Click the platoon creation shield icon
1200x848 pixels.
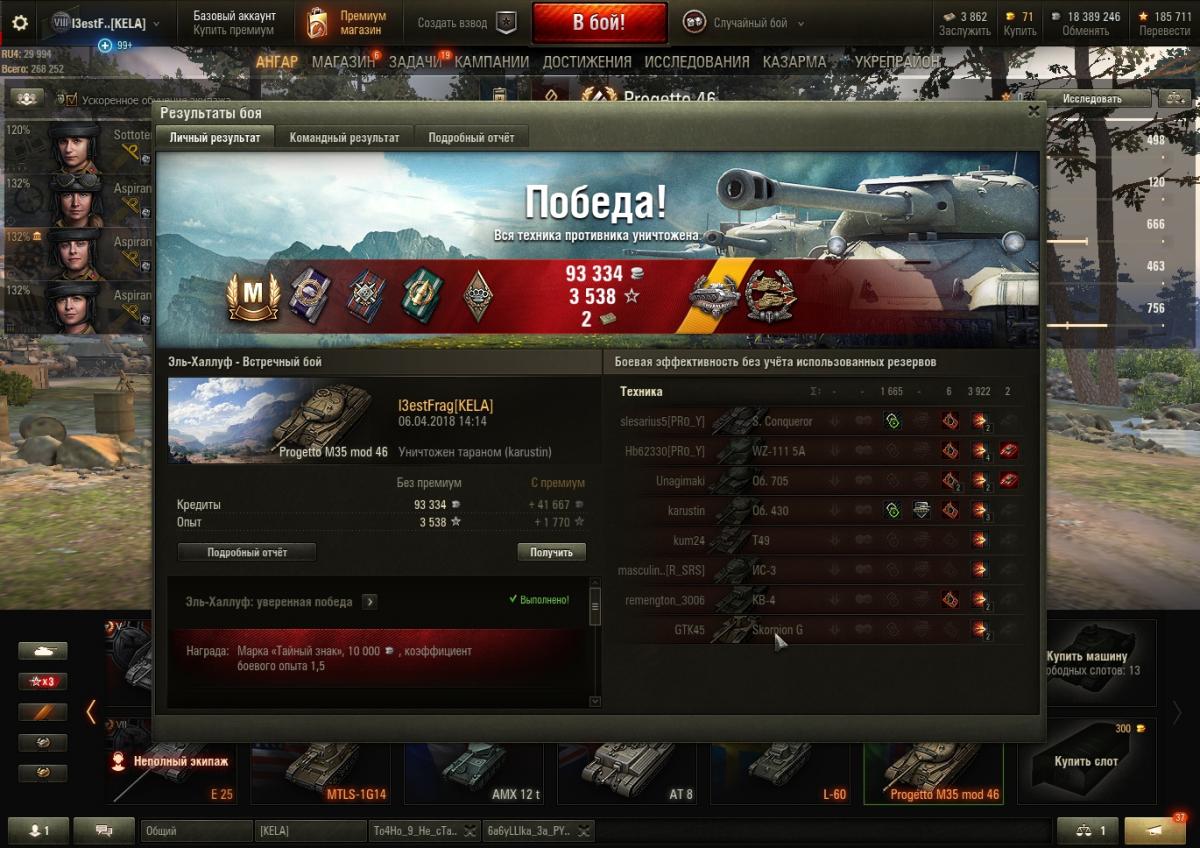(x=507, y=23)
